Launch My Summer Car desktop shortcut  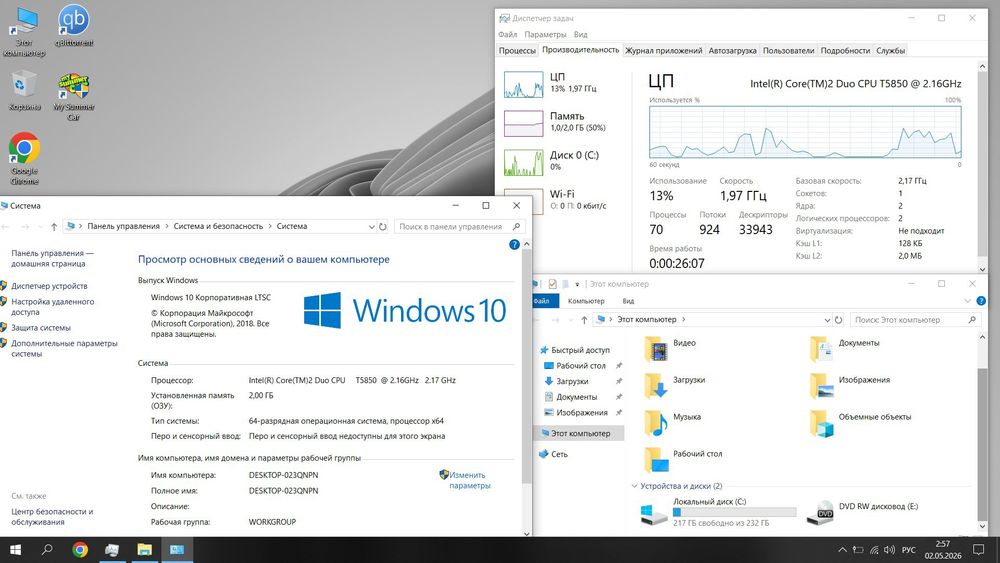[x=73, y=96]
